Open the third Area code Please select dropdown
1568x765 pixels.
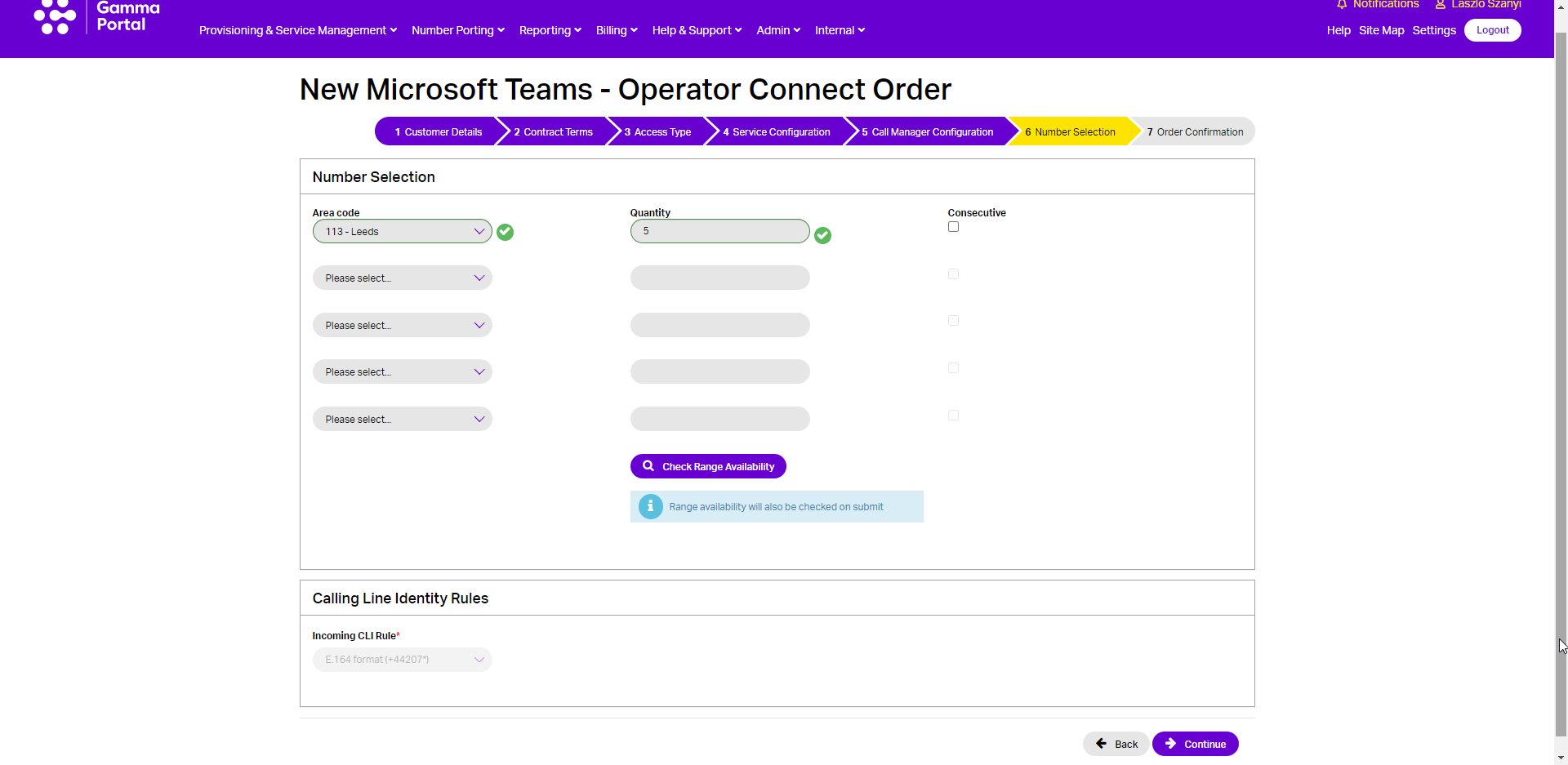coord(403,325)
